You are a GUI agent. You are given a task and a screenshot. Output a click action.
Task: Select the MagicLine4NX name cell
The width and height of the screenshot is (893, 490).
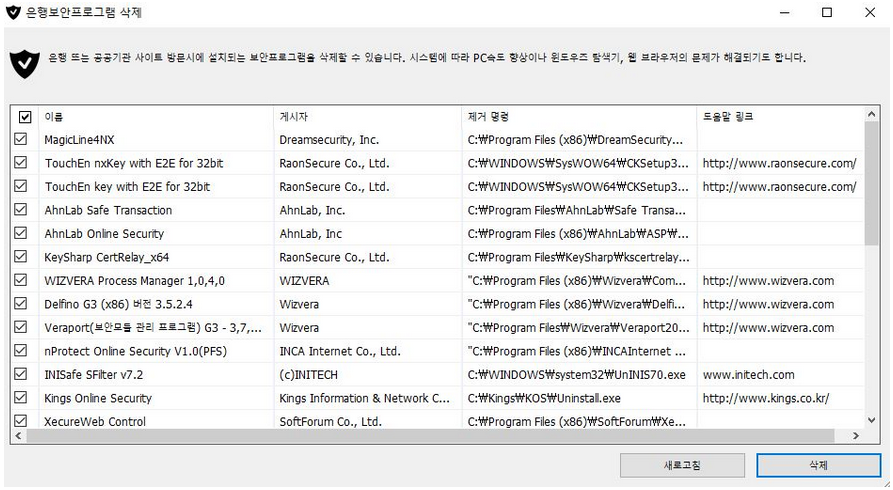point(79,140)
